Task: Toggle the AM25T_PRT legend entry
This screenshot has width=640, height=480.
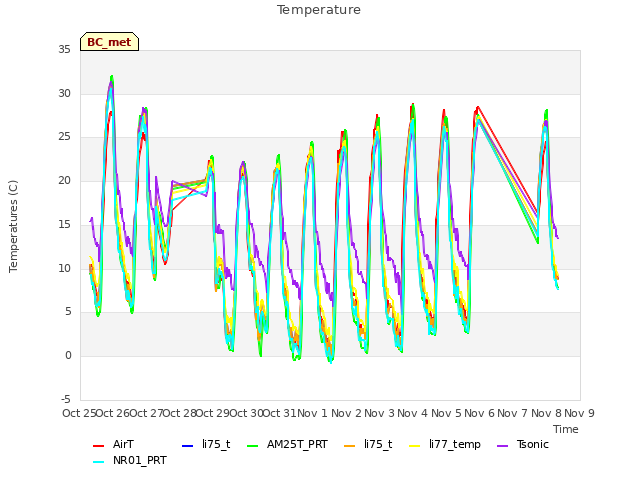Action: point(287,444)
